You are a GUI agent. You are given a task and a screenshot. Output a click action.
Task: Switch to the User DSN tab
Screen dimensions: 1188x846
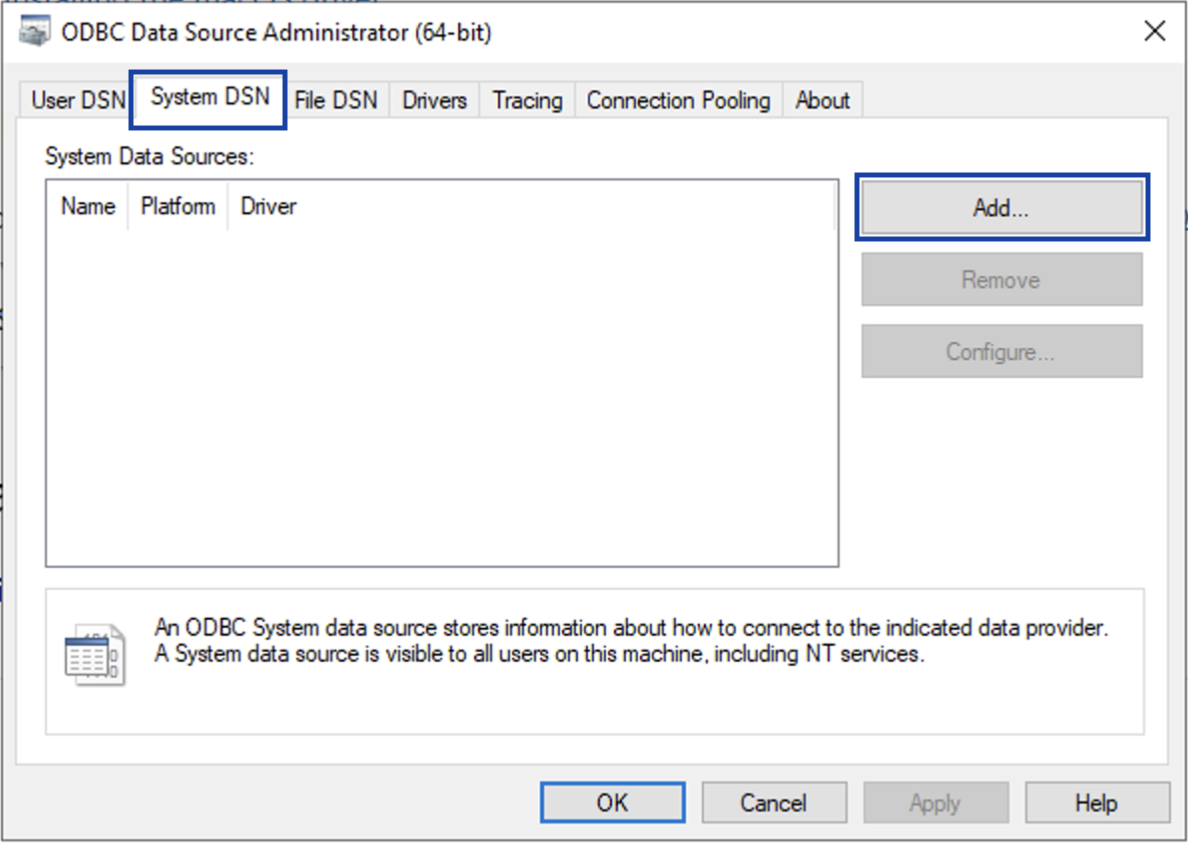(x=77, y=100)
